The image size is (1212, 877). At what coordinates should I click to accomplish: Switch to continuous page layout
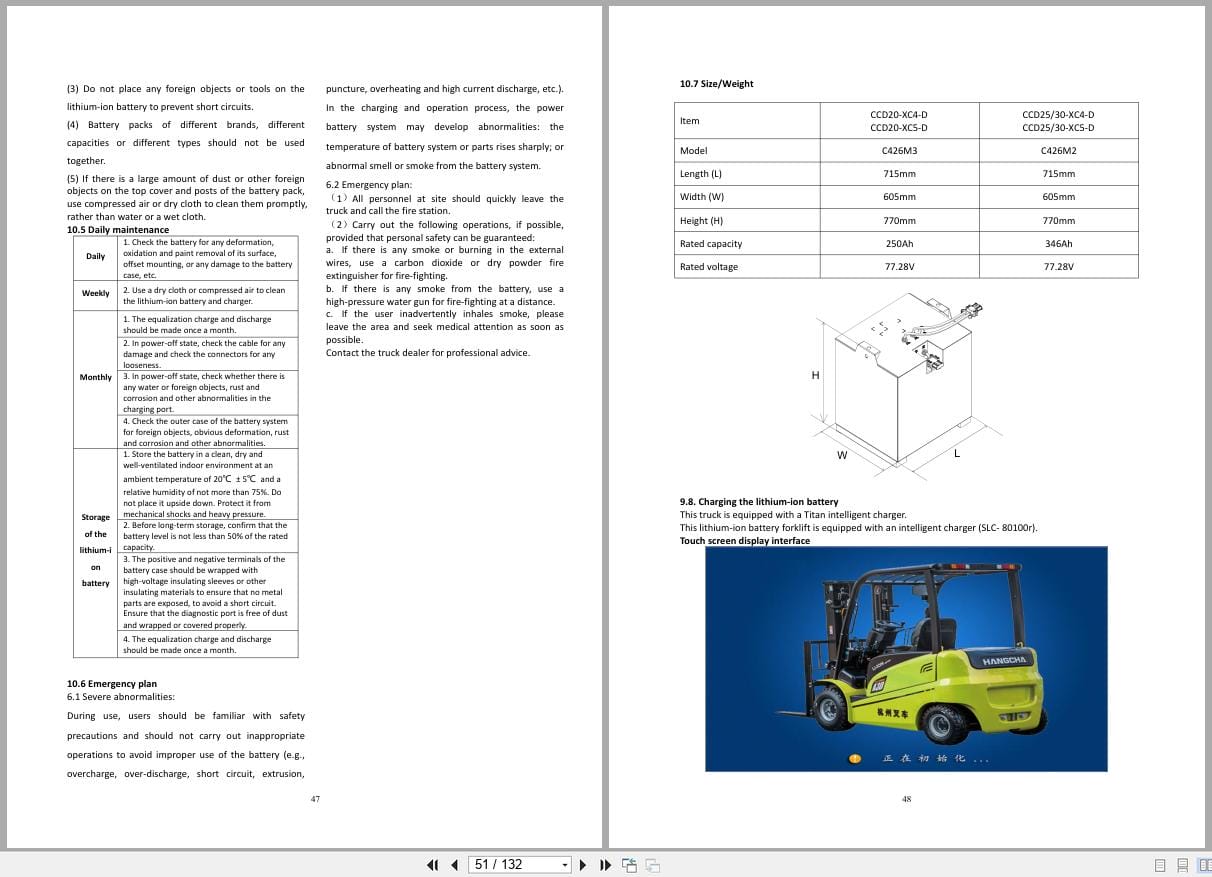click(x=1182, y=865)
